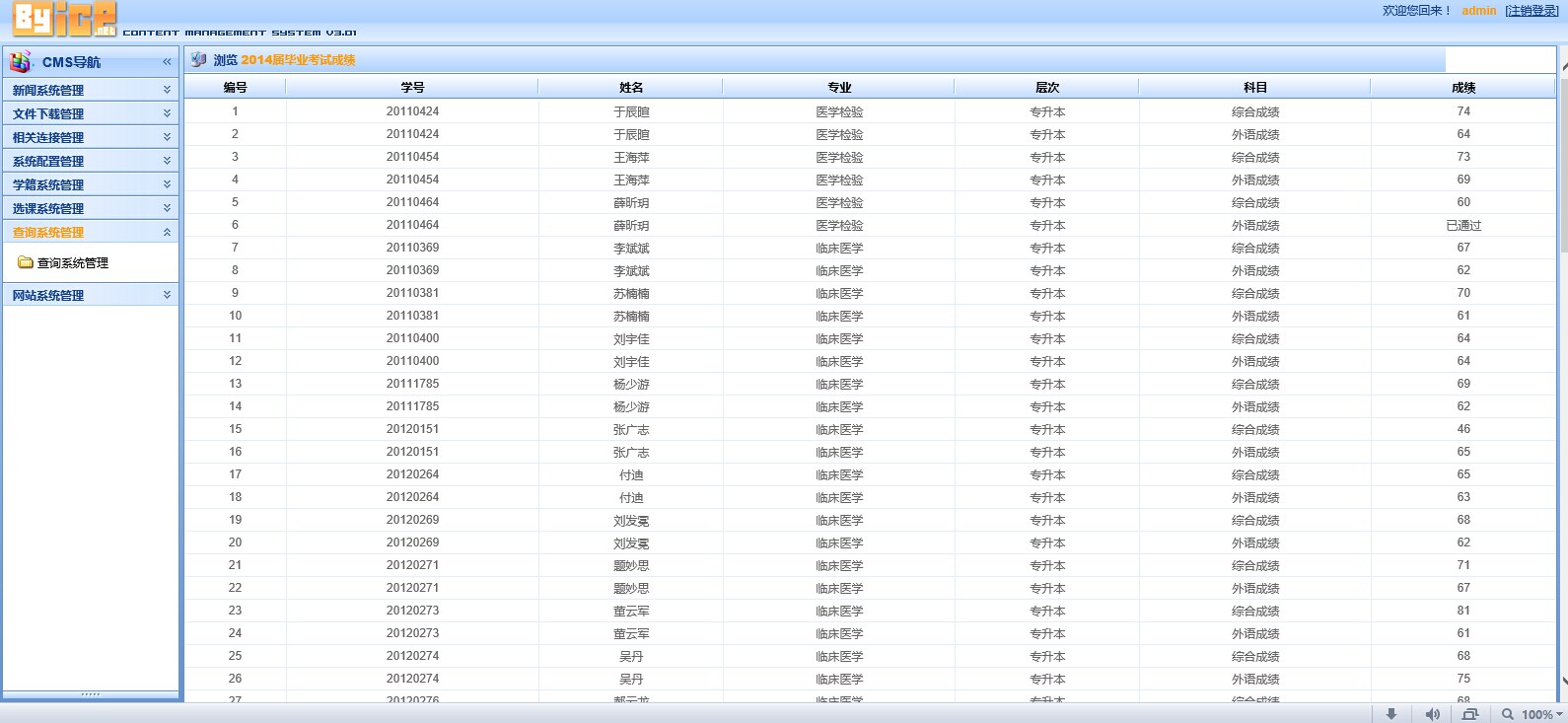Sort by the 学号 column header
Screen dimensions: 1568x723
[x=412, y=88]
